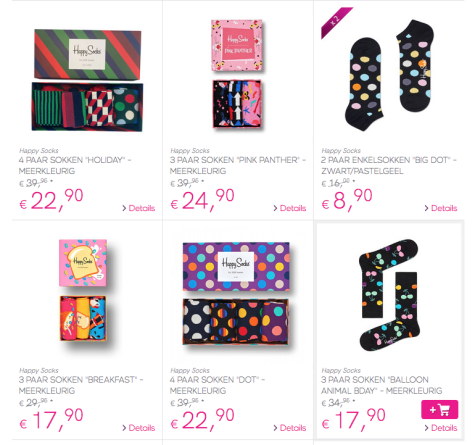This screenshot has height=445, width=475.
Task: Click the Holiday striped gift box image
Action: point(87,80)
